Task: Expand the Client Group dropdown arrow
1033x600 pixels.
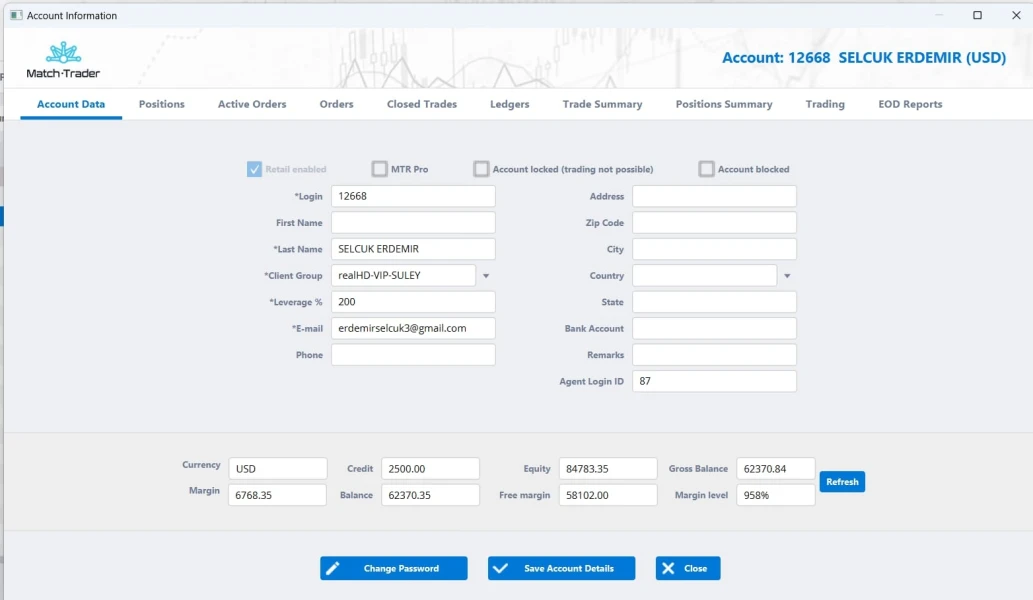Action: pyautogui.click(x=486, y=276)
